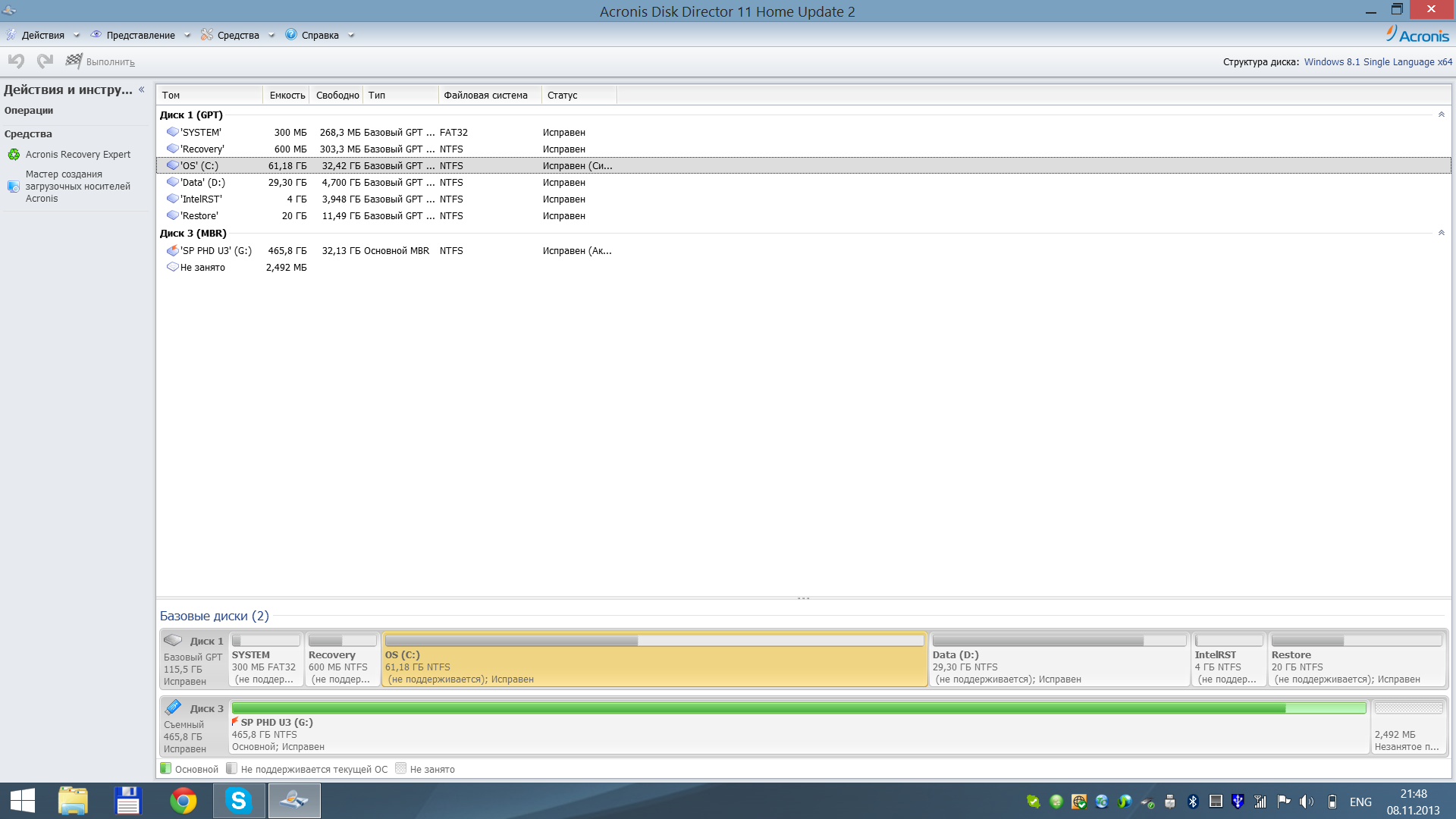Click the pane splitter handle above Базовые диски
This screenshot has width=1456, height=819.
[803, 598]
